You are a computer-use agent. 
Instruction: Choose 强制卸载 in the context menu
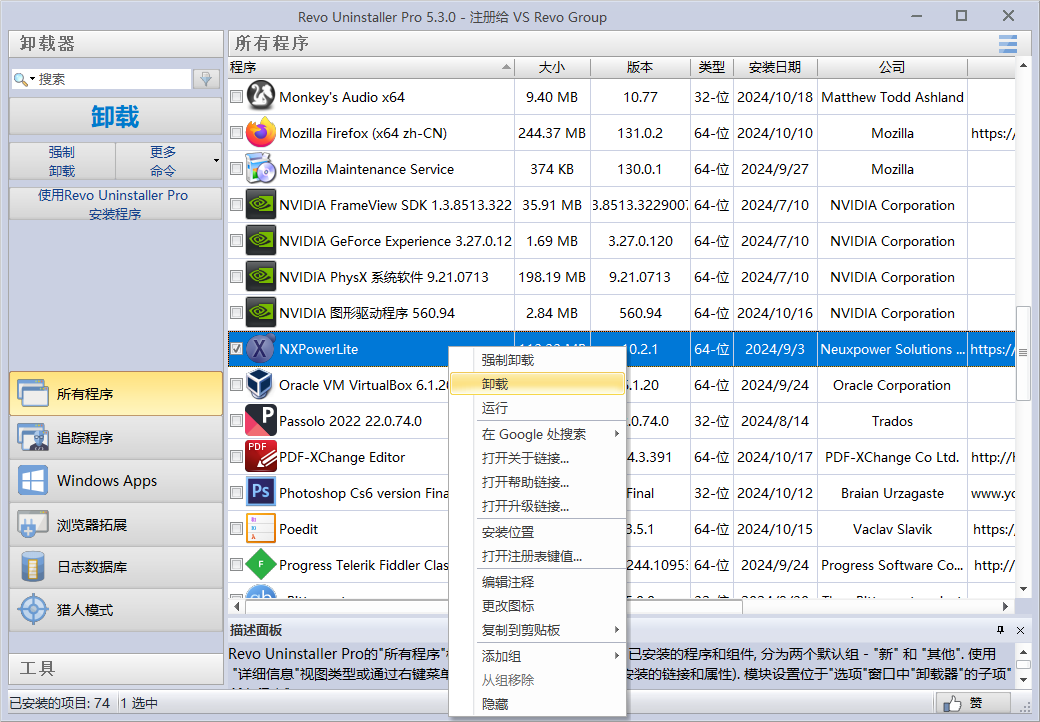(538, 360)
